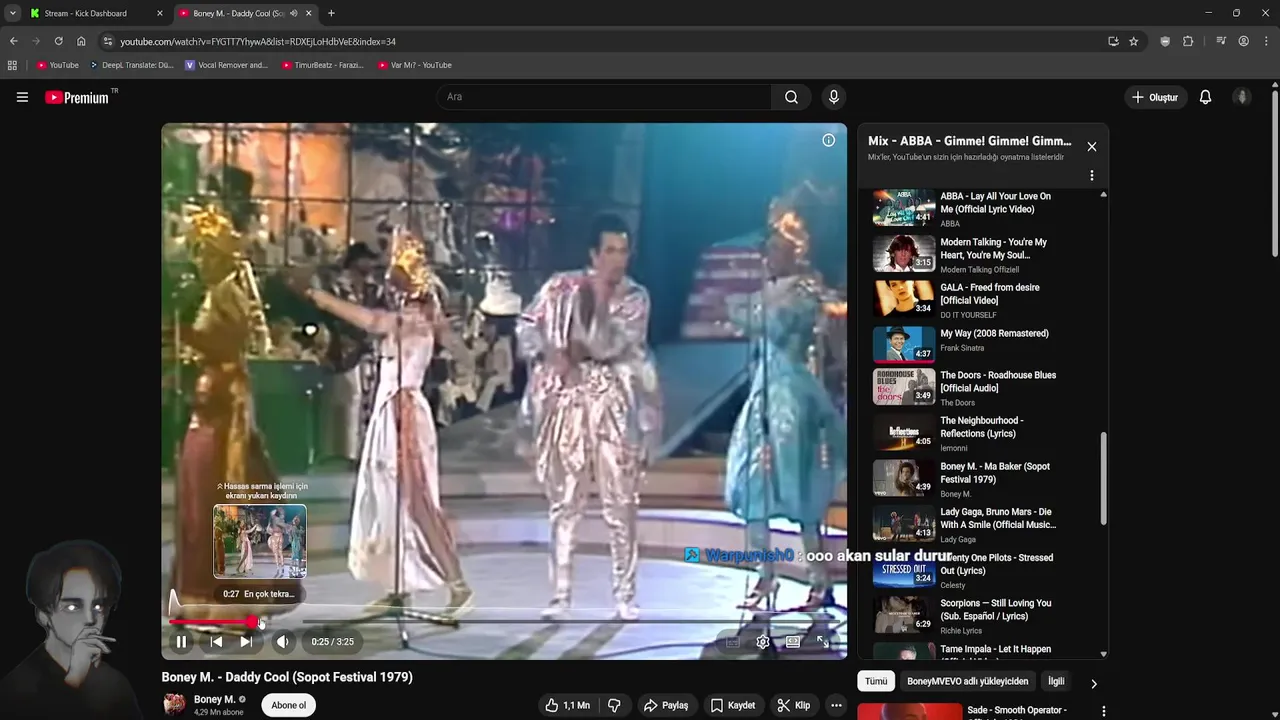Switch to Stream - Kick Dashboard tab
The width and height of the screenshot is (1280, 720).
pos(95,13)
